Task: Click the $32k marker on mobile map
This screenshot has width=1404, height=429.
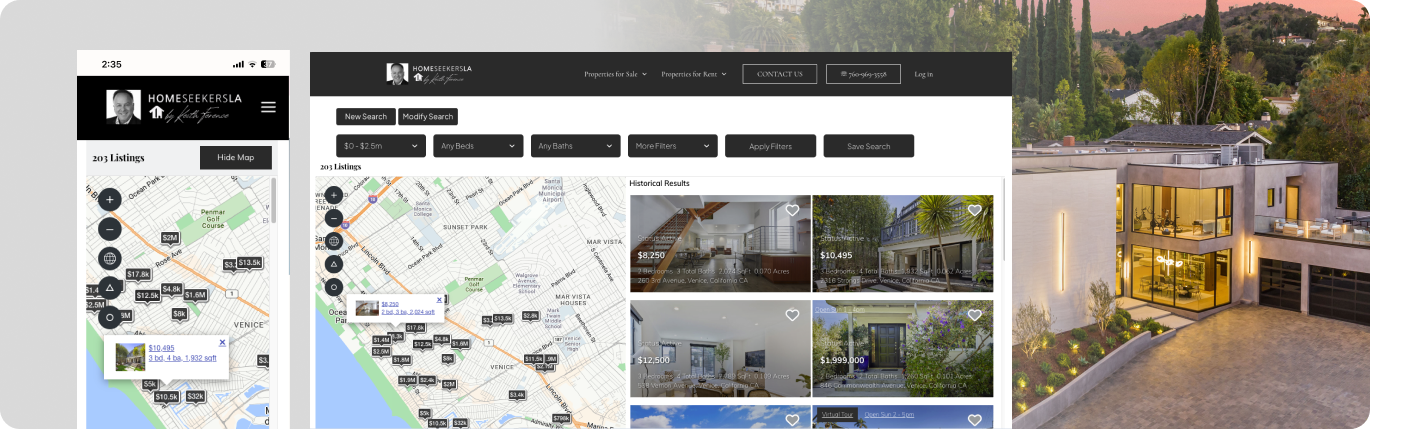Action: coord(196,396)
